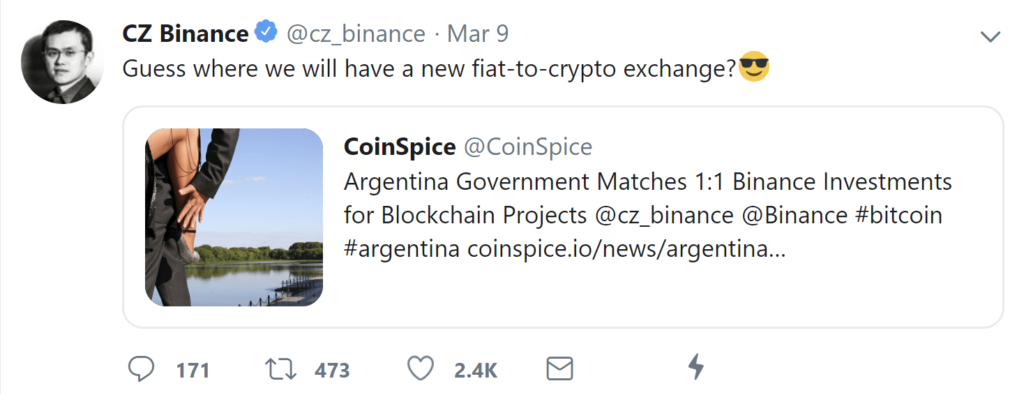
Task: Click the lightning bolt icon
Action: coord(697,369)
